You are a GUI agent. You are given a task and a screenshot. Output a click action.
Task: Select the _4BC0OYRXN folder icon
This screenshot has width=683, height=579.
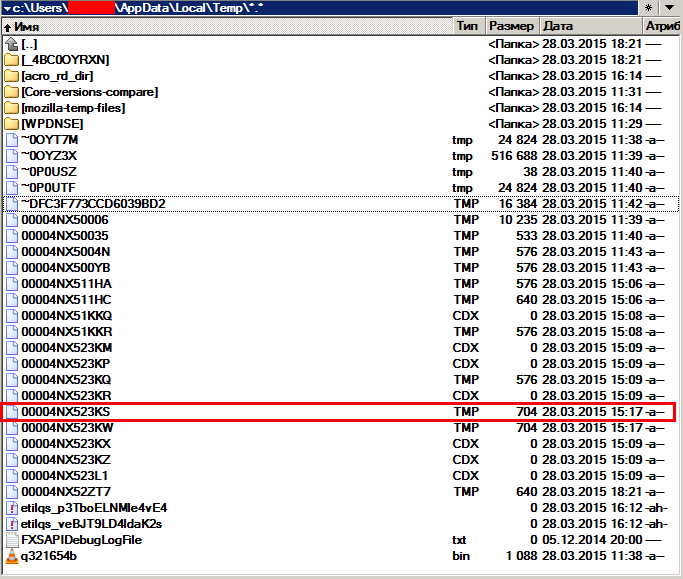click(x=11, y=60)
